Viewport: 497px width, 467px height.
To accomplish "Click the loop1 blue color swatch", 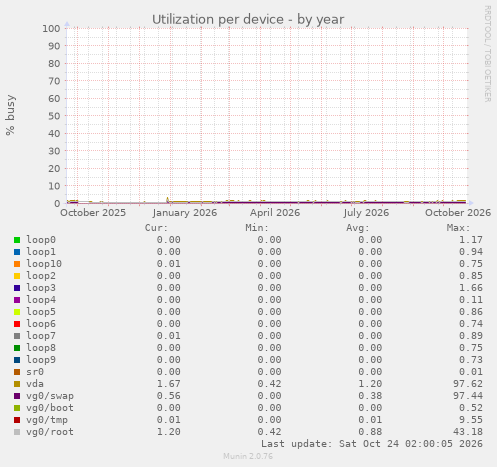I will pyautogui.click(x=17, y=252).
